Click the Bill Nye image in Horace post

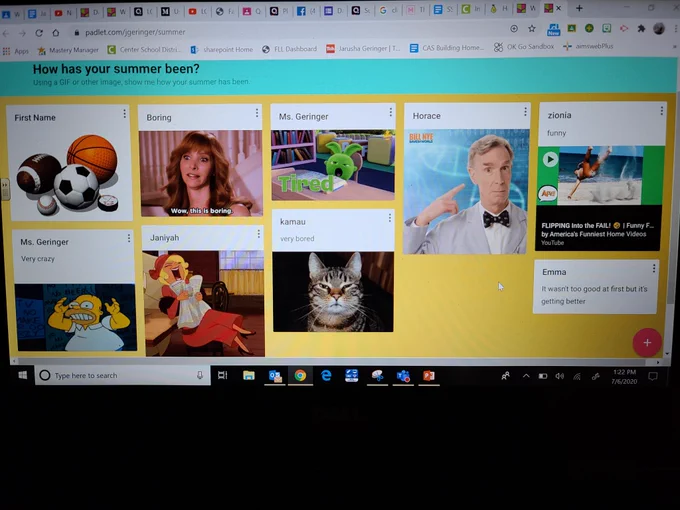466,191
